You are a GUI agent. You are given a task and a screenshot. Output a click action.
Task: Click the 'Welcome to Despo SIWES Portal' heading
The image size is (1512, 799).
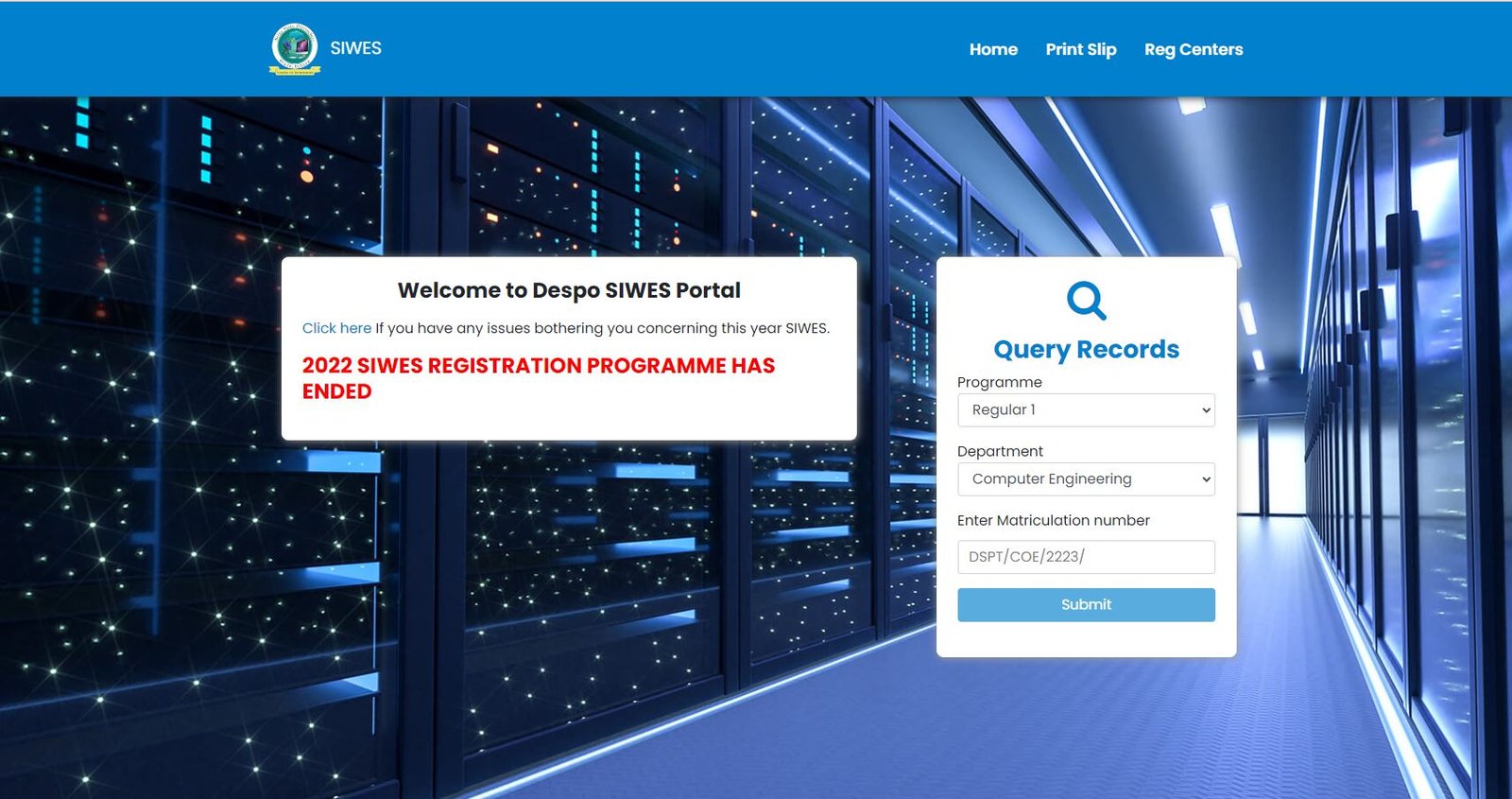(x=569, y=290)
